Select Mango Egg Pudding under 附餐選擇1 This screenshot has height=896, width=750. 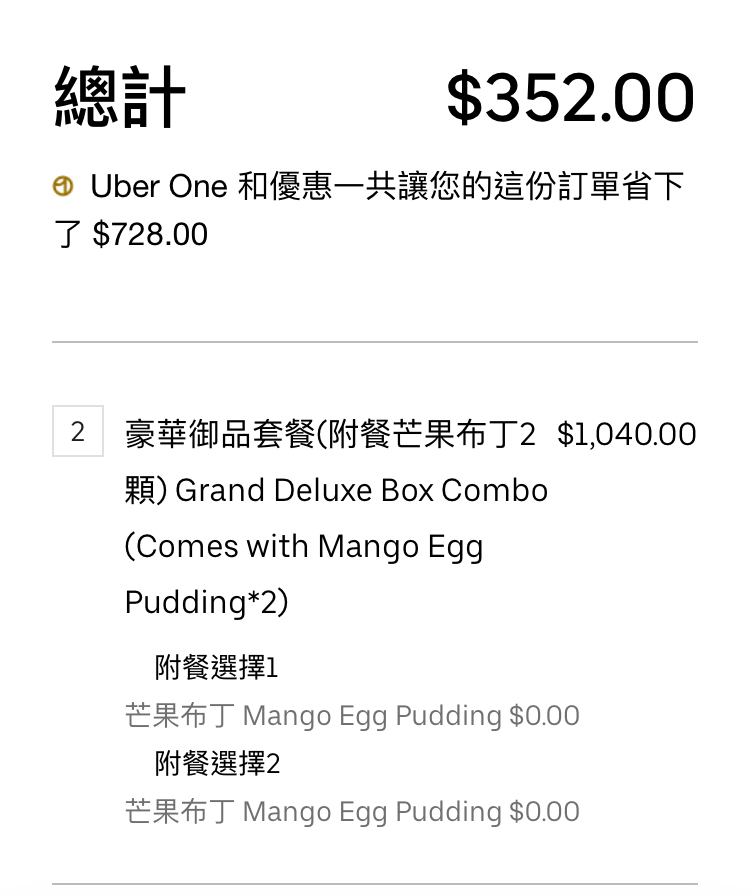click(x=372, y=716)
